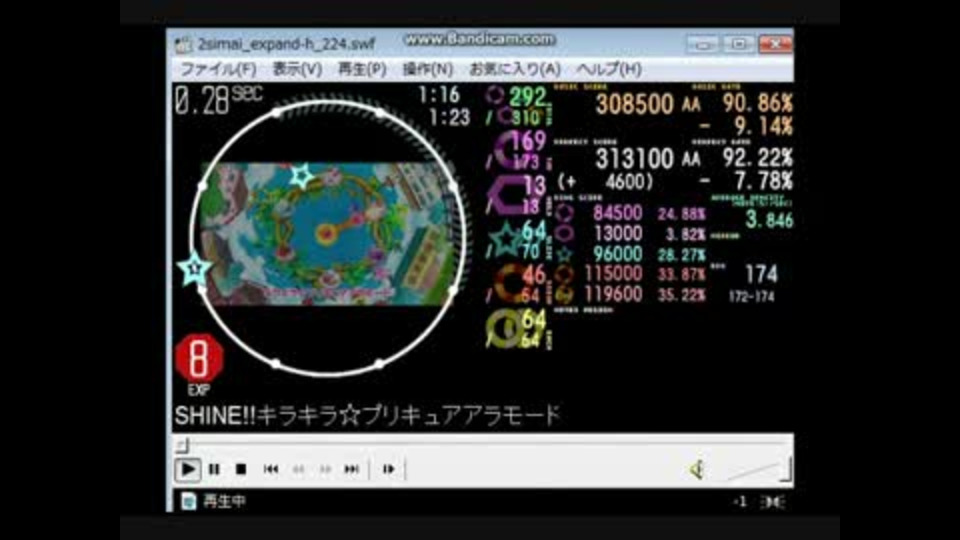Open the 再生(P) menu
The image size is (960, 540).
tap(362, 69)
